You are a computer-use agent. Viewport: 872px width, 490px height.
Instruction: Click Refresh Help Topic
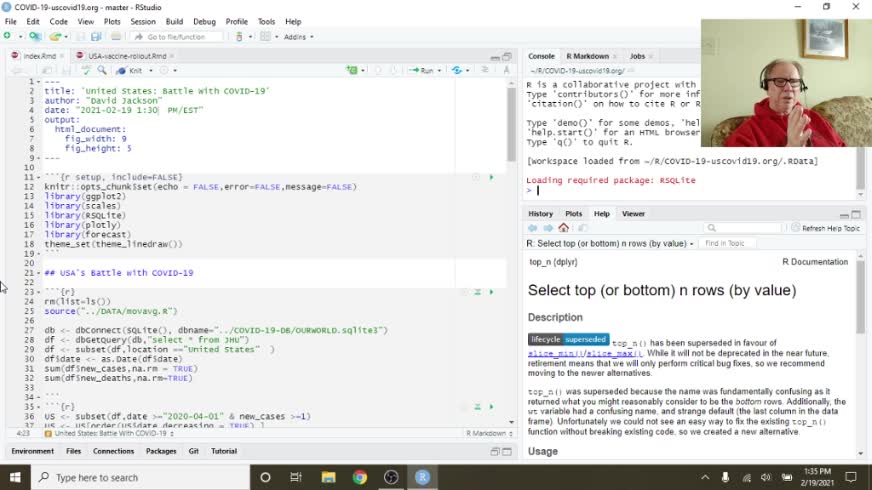(825, 228)
